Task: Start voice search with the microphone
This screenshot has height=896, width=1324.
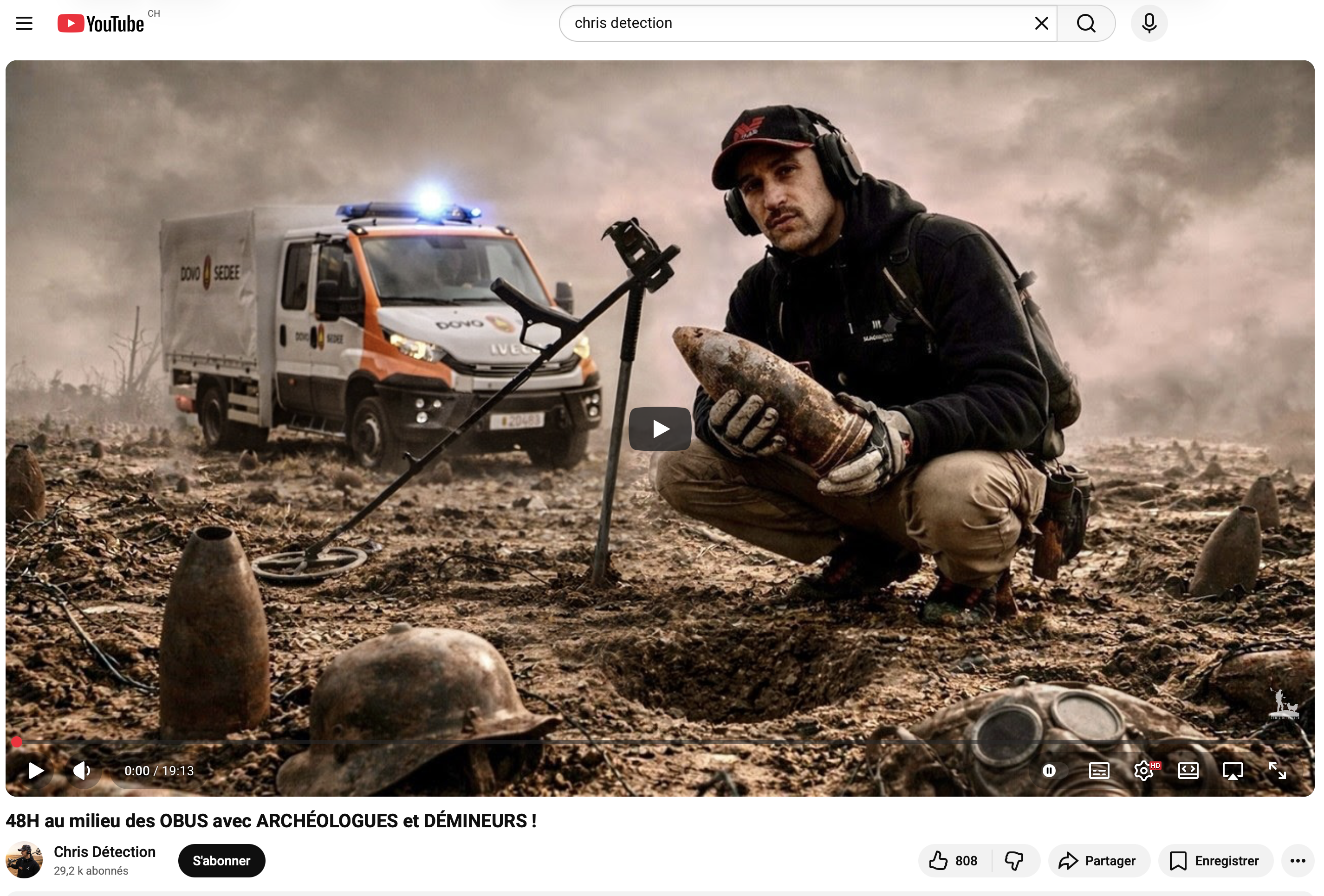Action: pyautogui.click(x=1149, y=23)
